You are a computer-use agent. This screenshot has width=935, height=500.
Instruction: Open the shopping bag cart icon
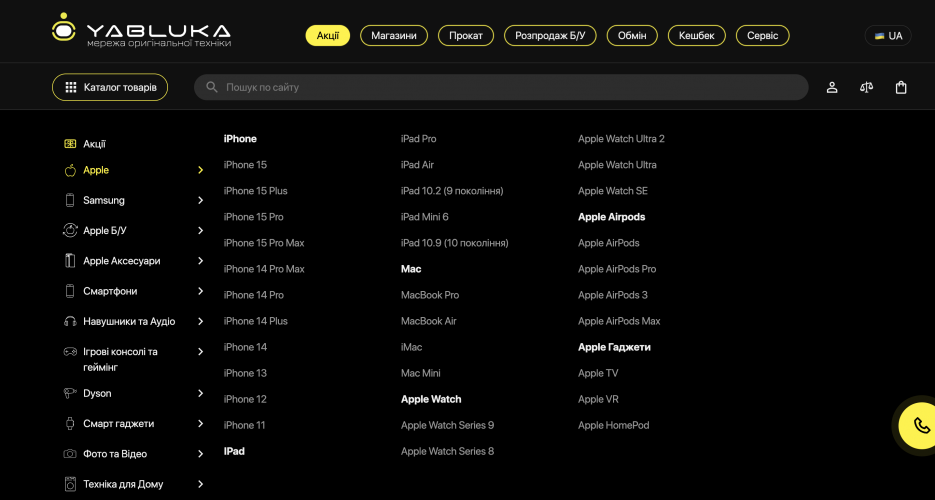901,88
